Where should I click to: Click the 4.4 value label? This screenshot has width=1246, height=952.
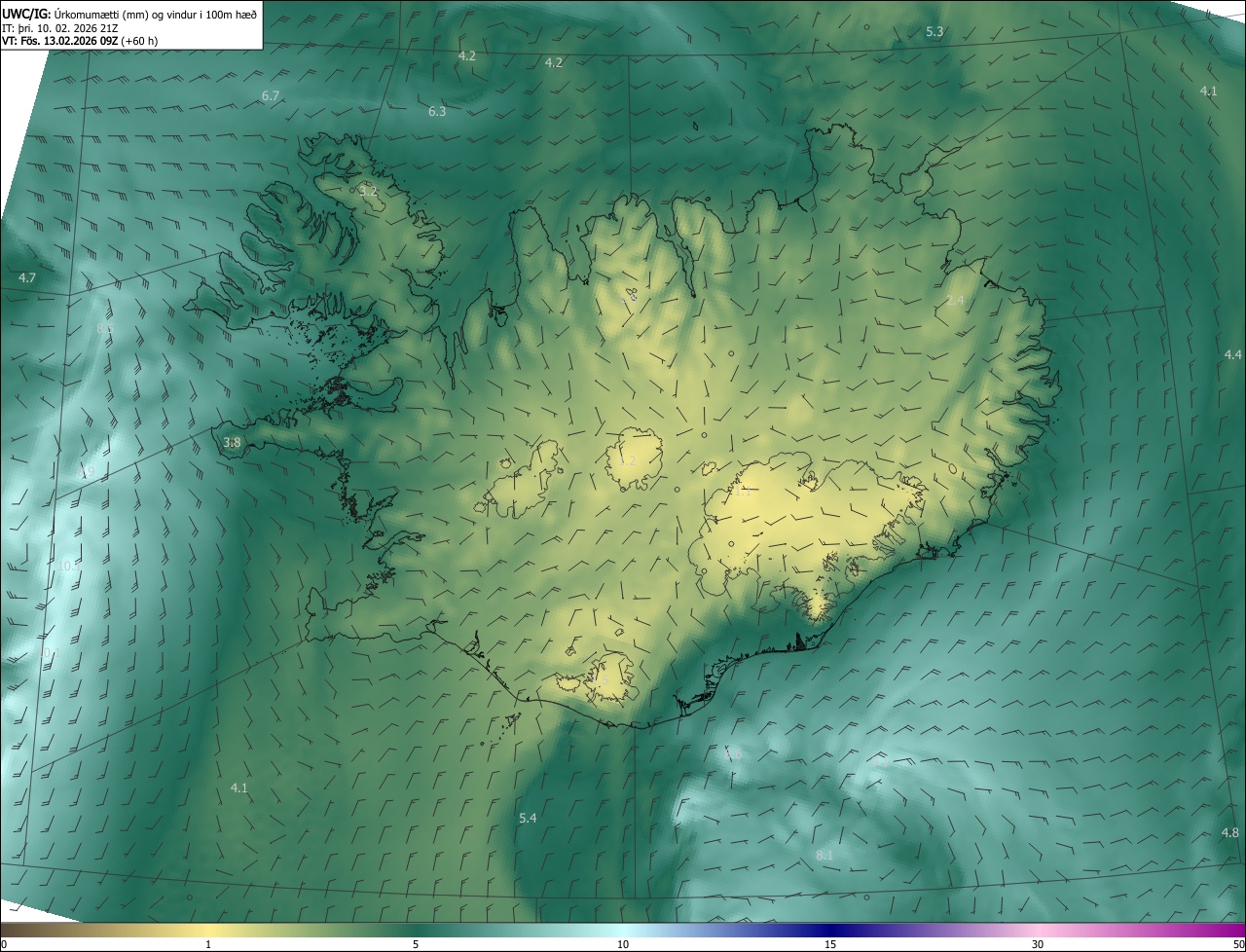tap(1232, 354)
